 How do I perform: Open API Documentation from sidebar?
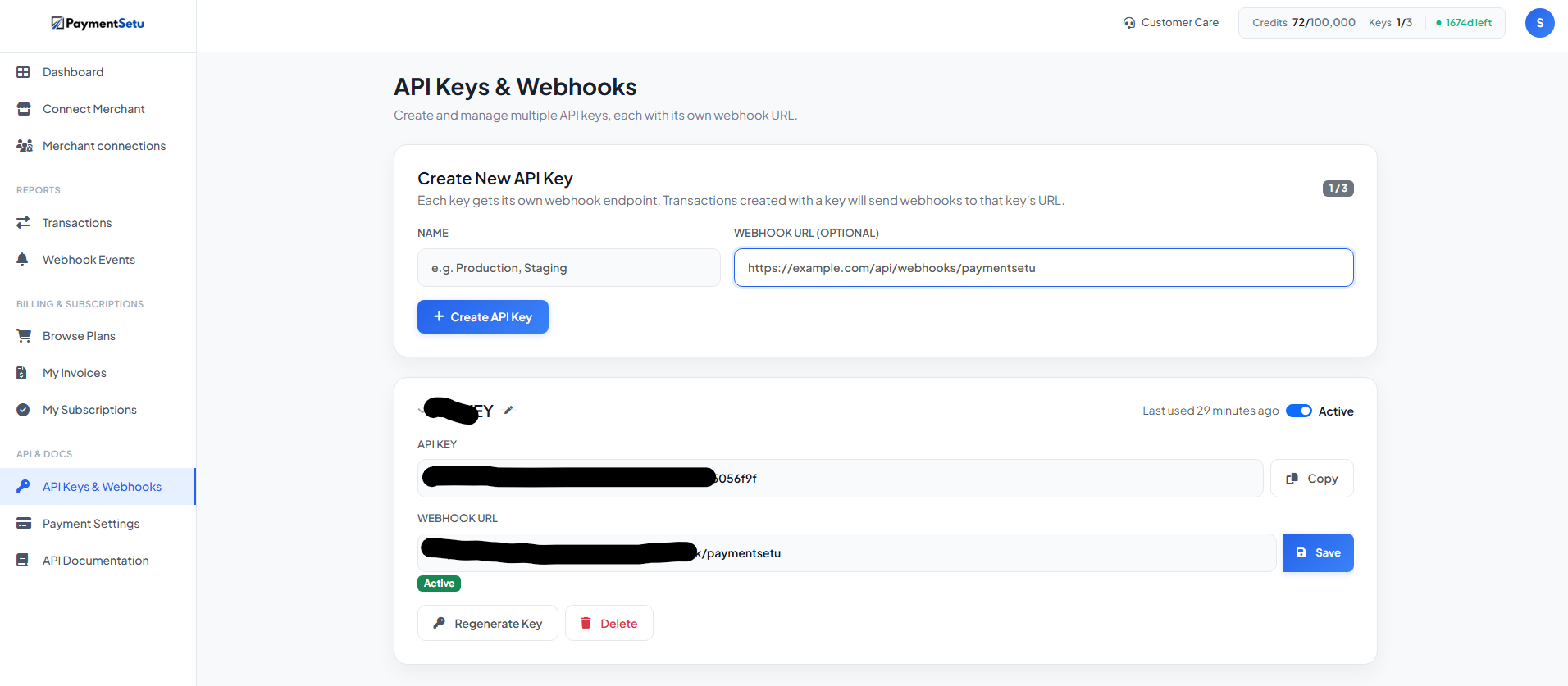[x=95, y=561]
